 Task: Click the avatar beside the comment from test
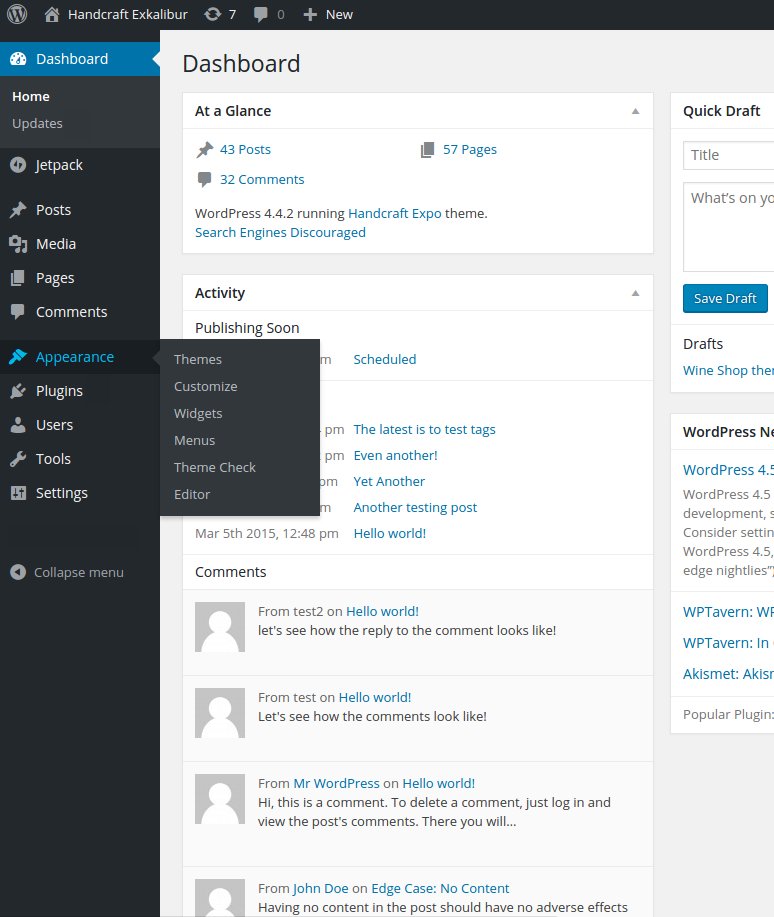[x=220, y=713]
